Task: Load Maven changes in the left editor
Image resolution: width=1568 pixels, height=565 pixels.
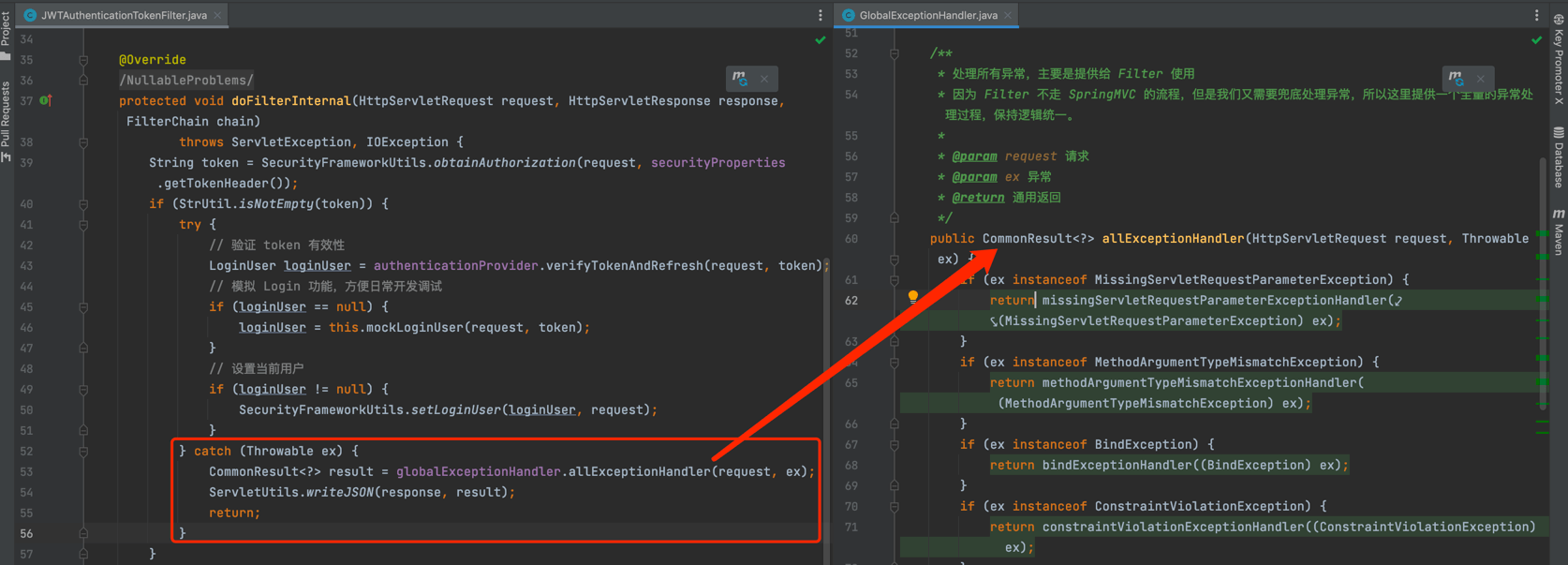Action: 740,79
